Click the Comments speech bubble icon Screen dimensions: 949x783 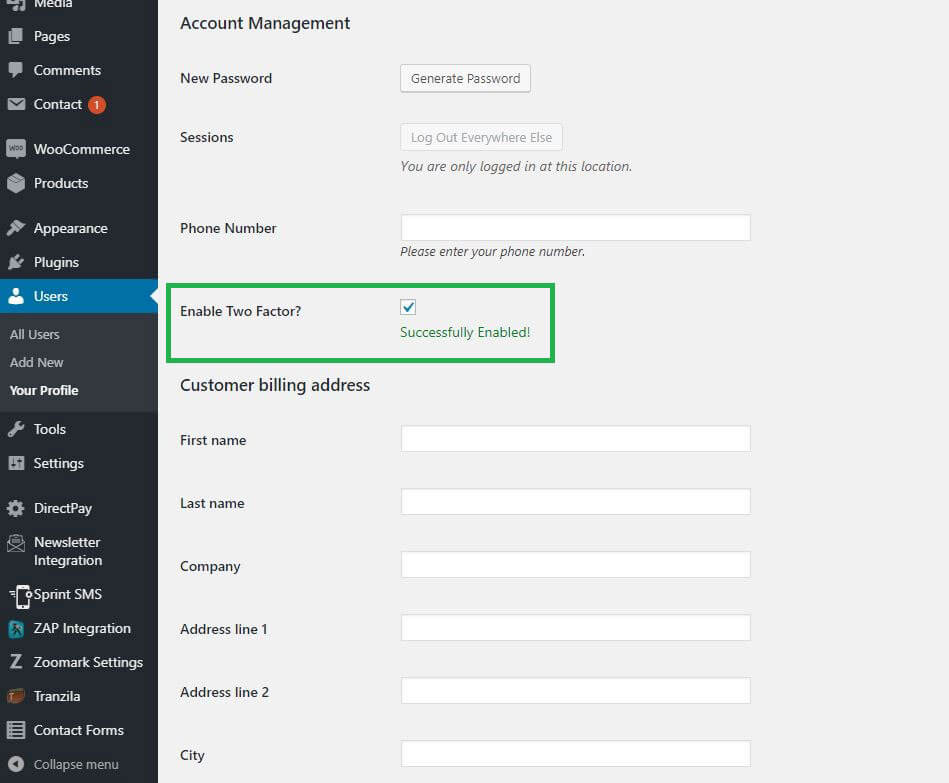(16, 70)
